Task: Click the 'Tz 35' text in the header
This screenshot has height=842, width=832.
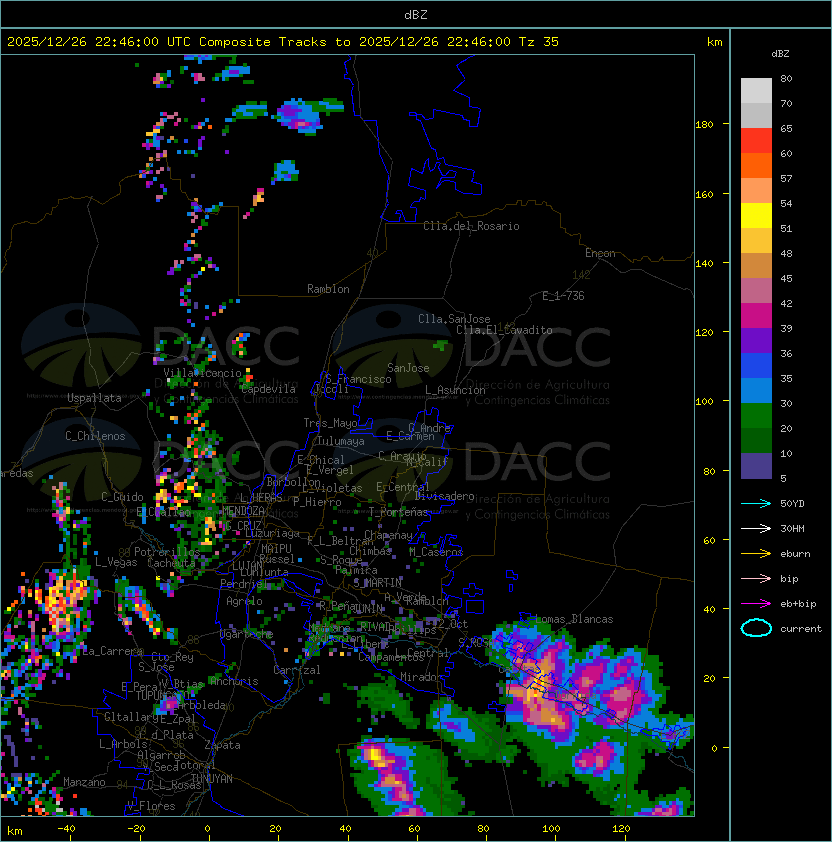Action: pos(539,42)
